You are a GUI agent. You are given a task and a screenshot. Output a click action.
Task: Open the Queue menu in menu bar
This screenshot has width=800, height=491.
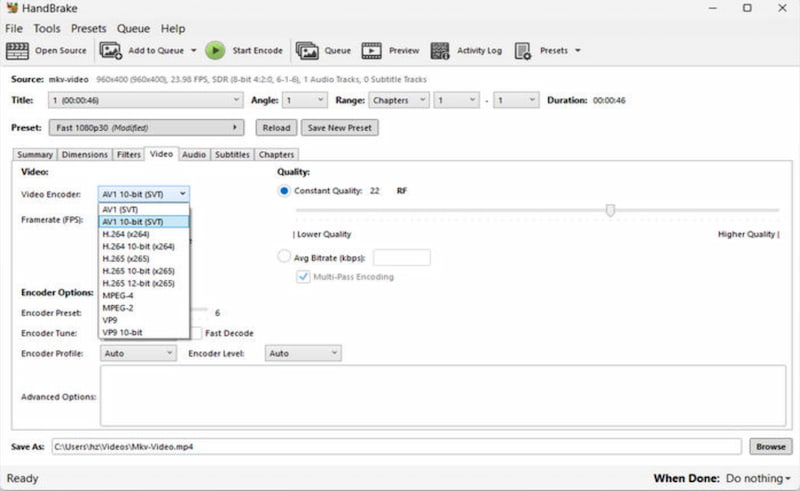[x=133, y=29]
